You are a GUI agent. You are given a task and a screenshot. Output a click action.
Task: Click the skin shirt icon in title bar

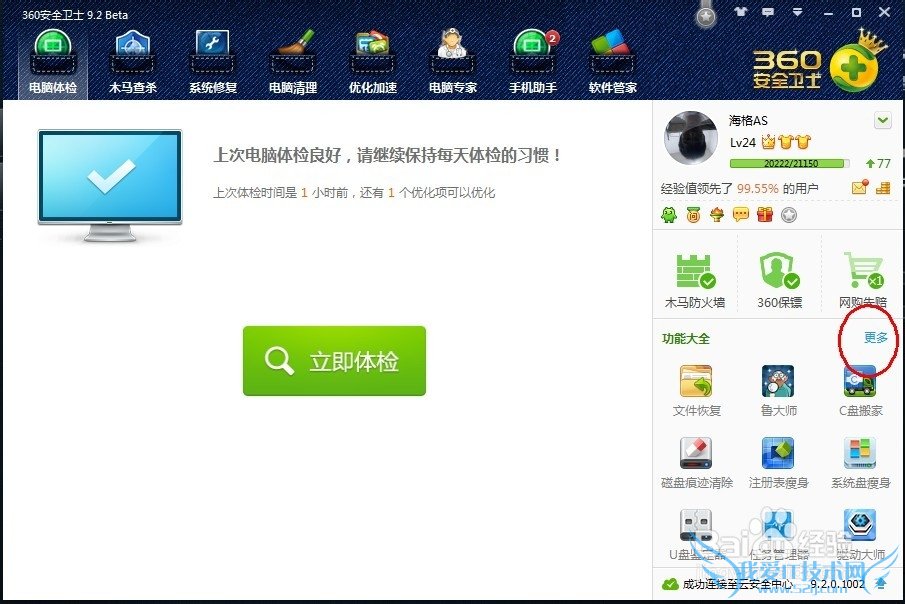coord(741,12)
